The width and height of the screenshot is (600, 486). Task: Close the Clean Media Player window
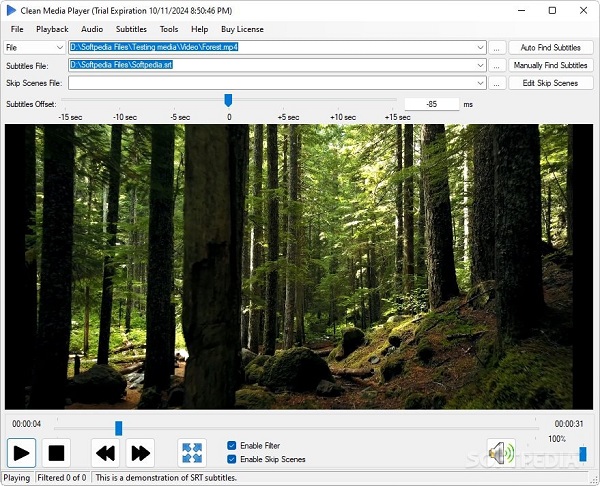584,10
